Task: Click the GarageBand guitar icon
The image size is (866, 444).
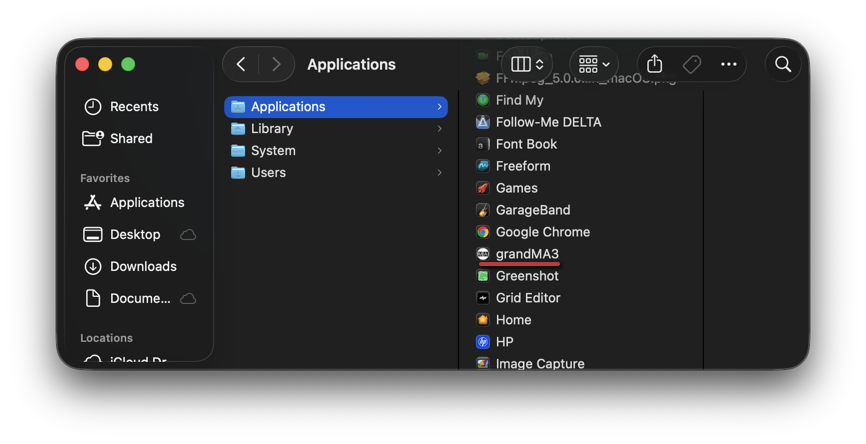Action: (483, 210)
